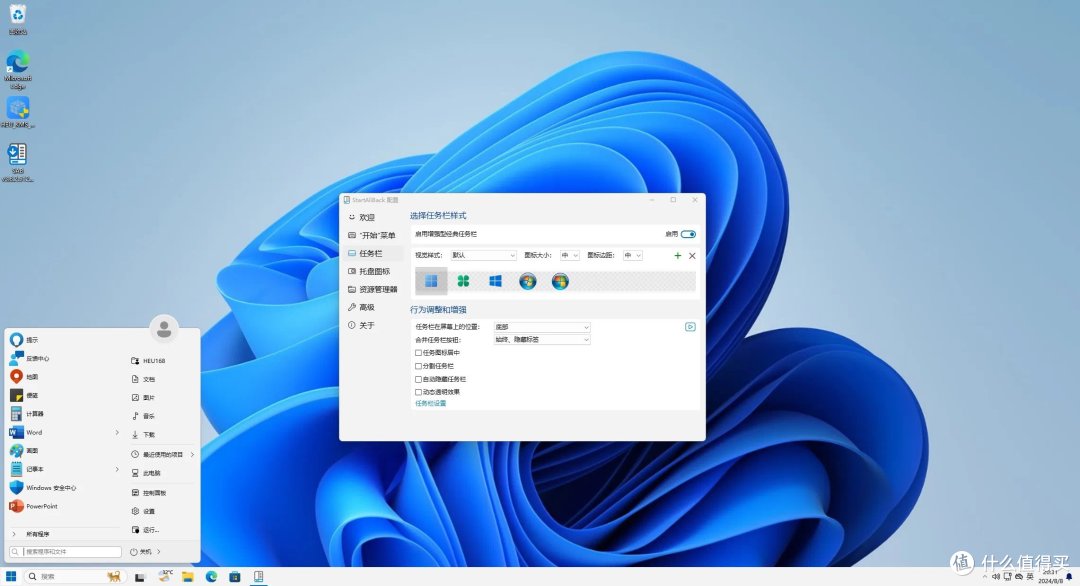1080x586 pixels.
Task: Start PowerPoint from the Start menu
Action: (37, 505)
